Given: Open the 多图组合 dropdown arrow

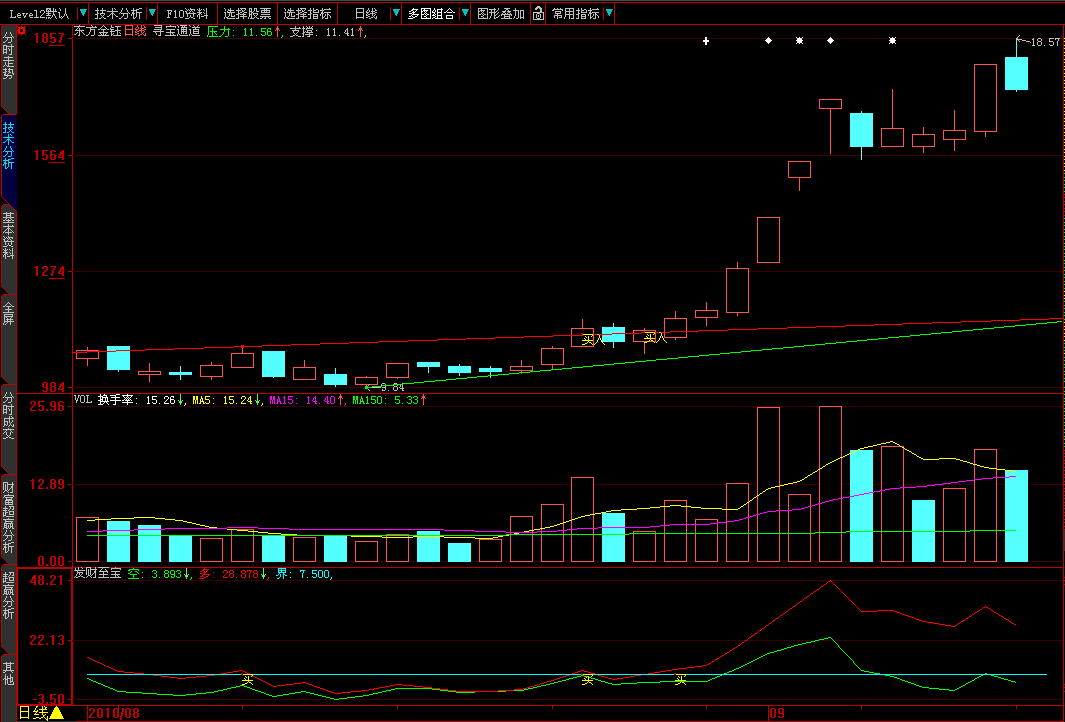Looking at the screenshot, I should click(x=465, y=14).
